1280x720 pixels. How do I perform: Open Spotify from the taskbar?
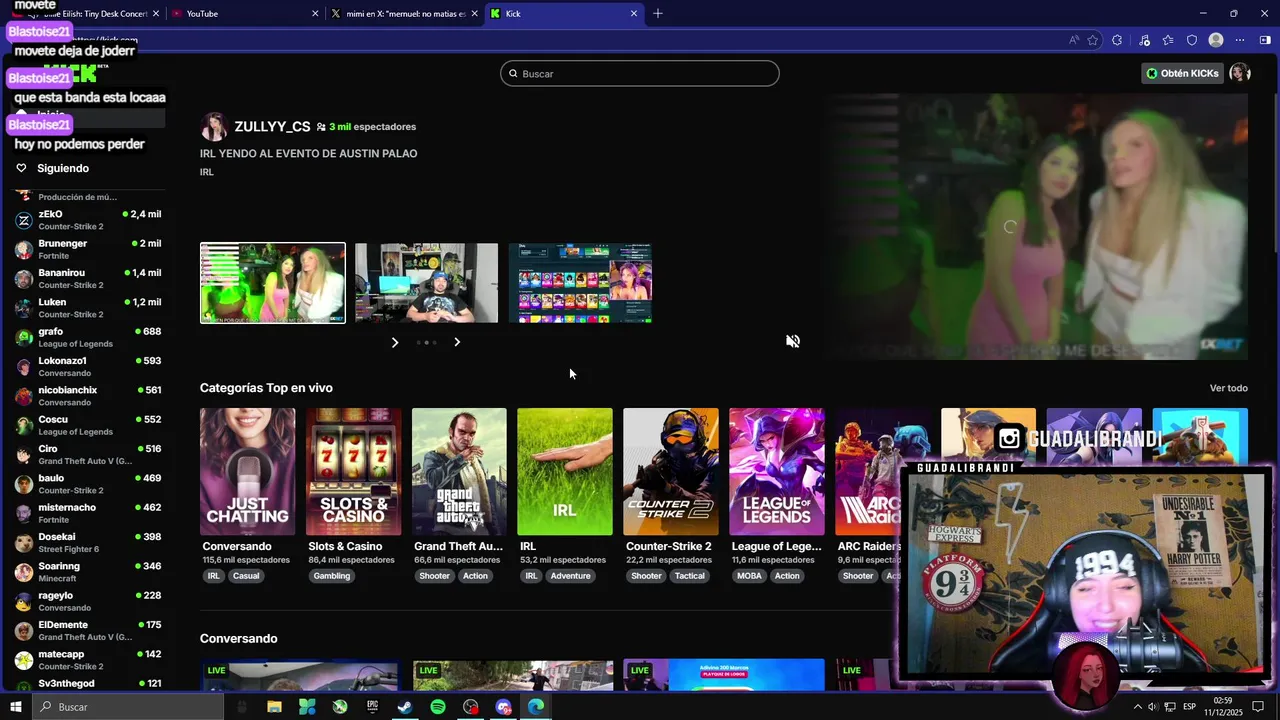[438, 707]
